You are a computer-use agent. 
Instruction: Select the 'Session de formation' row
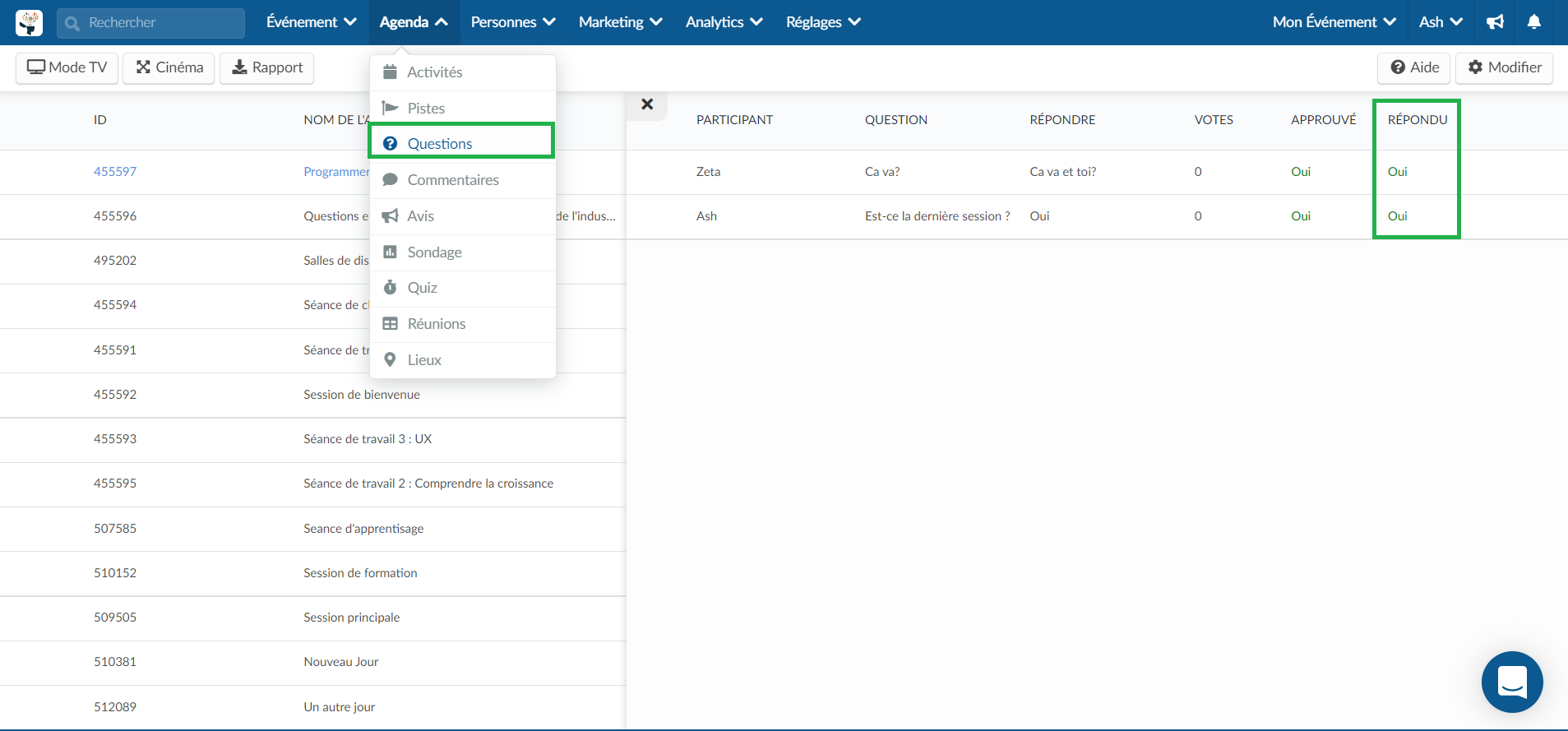tap(312, 573)
